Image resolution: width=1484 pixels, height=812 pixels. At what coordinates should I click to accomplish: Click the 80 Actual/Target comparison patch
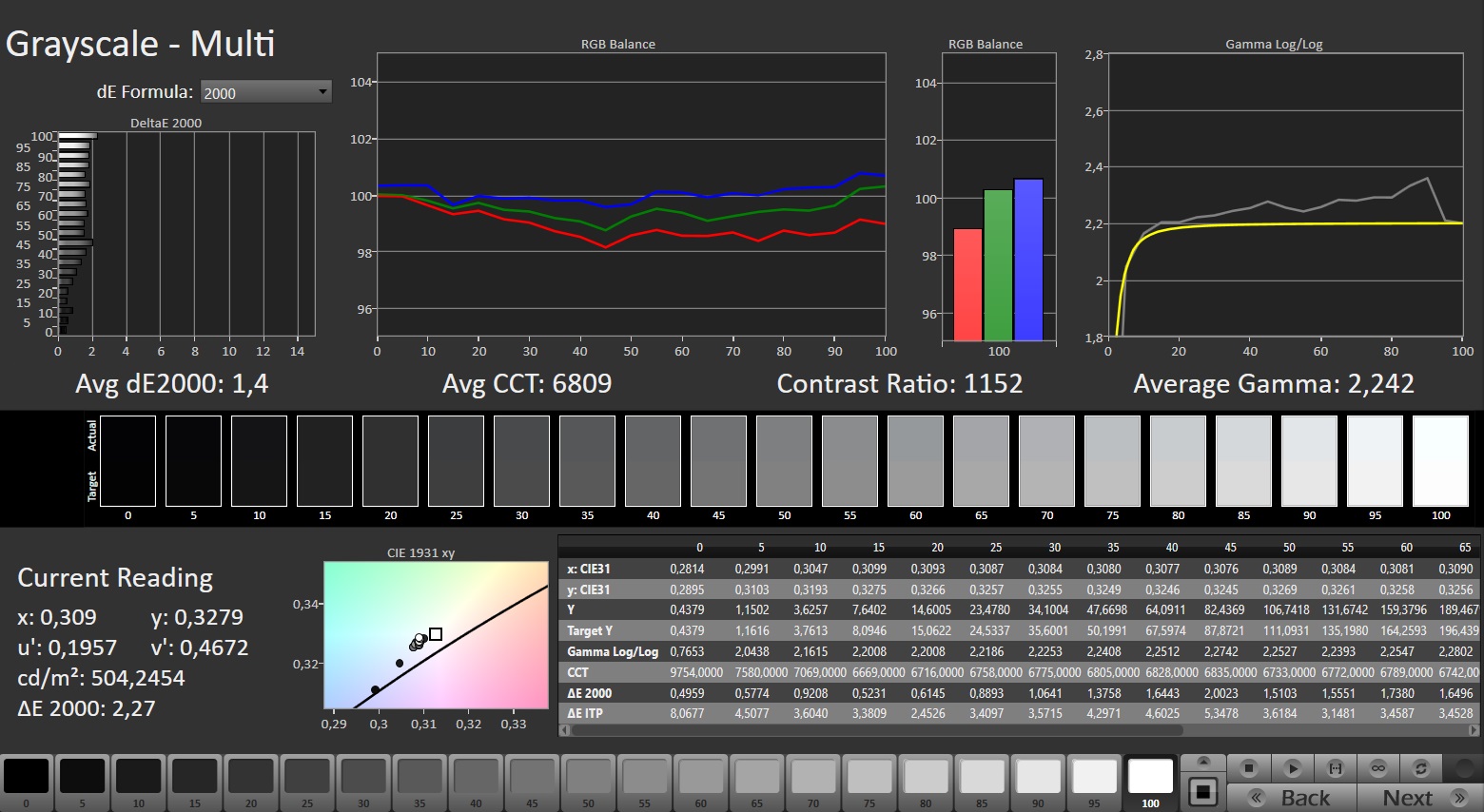coord(1178,461)
